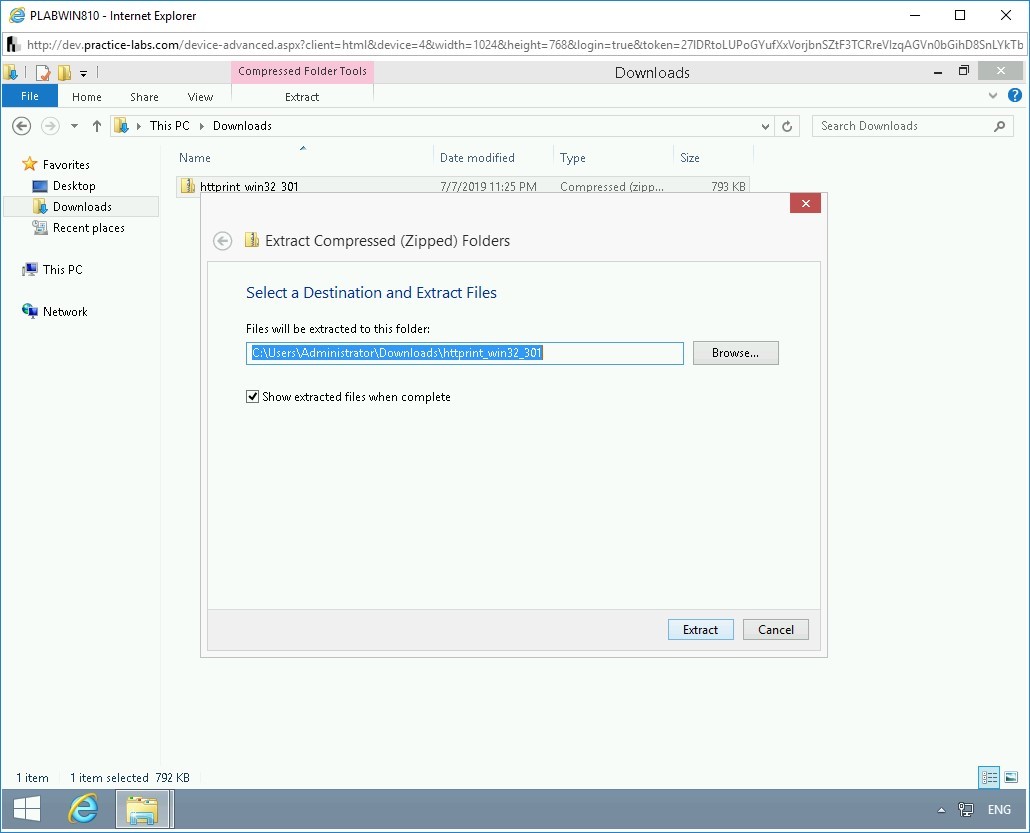Viewport: 1030px width, 833px height.
Task: Open the recent locations dropdown arrow
Action: pyautogui.click(x=74, y=126)
